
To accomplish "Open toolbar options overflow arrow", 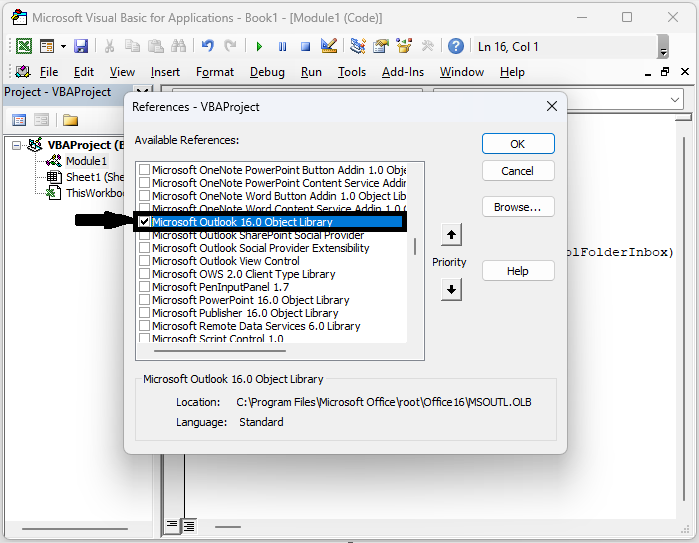I will (x=663, y=46).
